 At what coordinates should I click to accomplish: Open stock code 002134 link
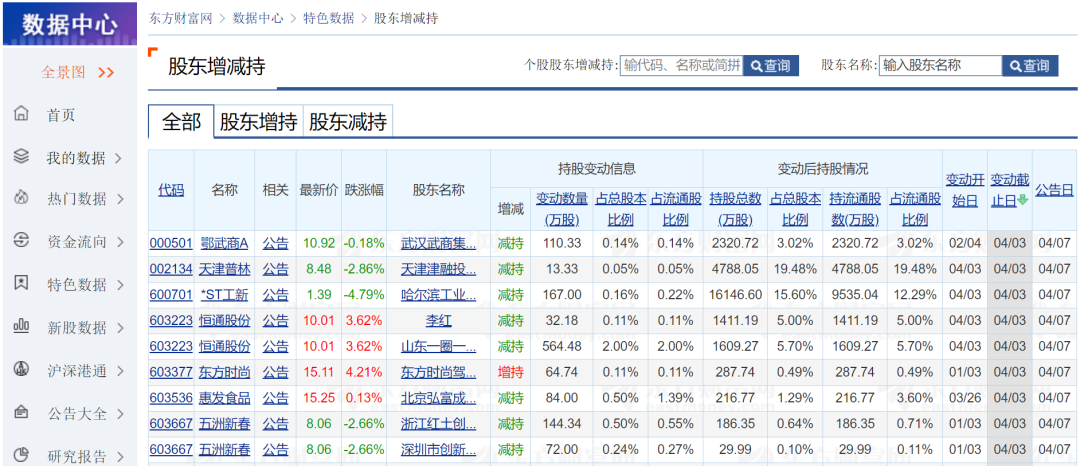pos(171,268)
